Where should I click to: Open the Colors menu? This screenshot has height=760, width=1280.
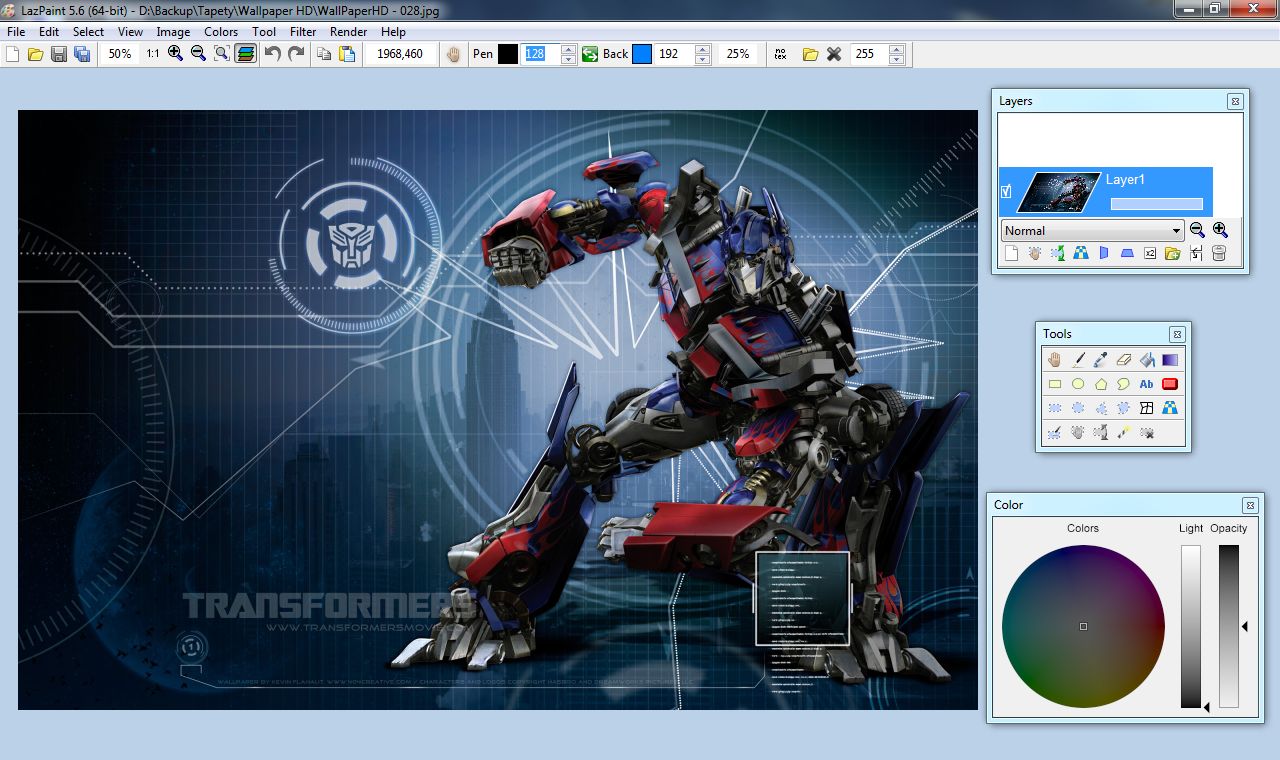221,32
